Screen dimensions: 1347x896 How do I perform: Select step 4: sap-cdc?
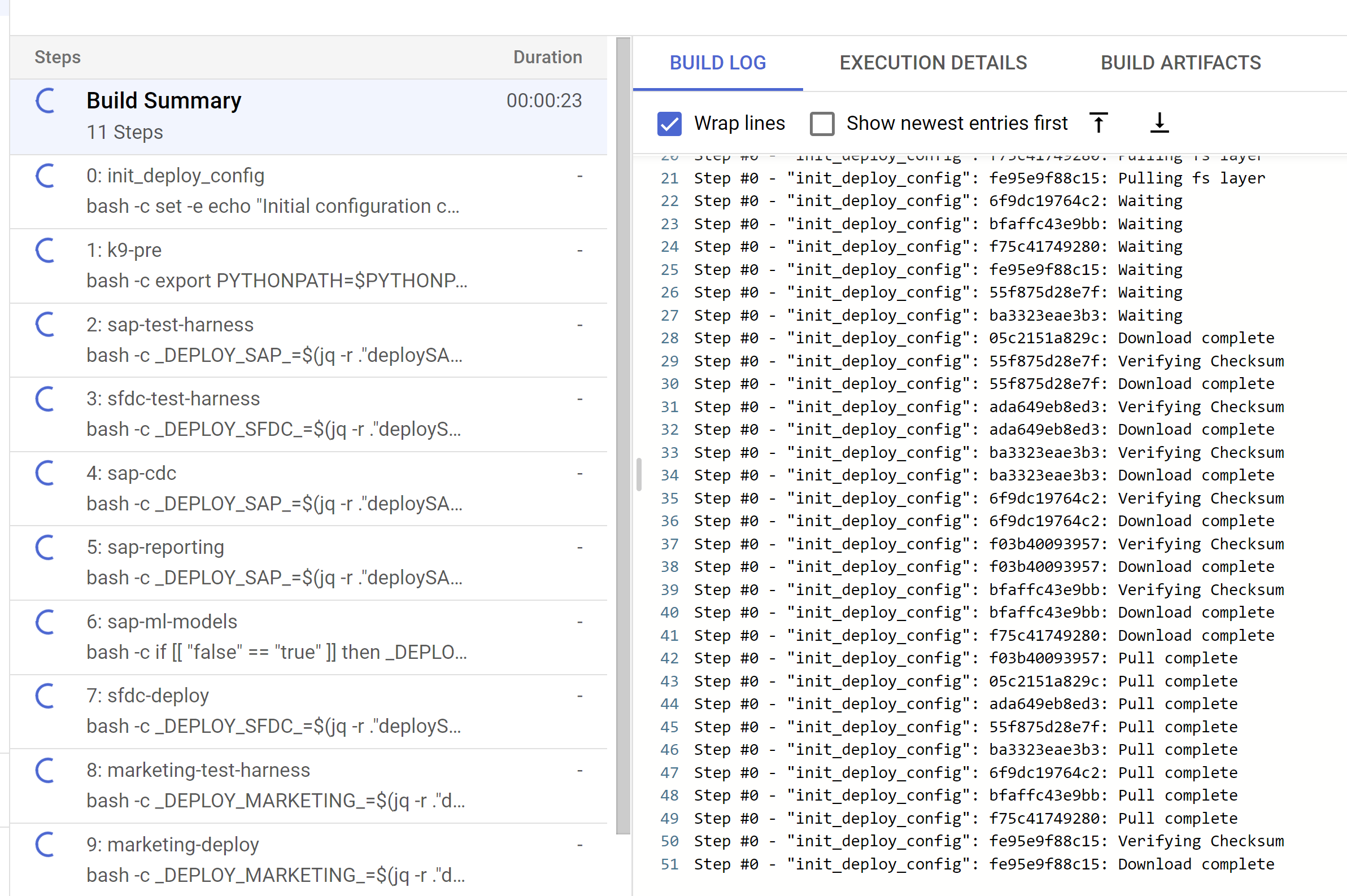pos(309,488)
